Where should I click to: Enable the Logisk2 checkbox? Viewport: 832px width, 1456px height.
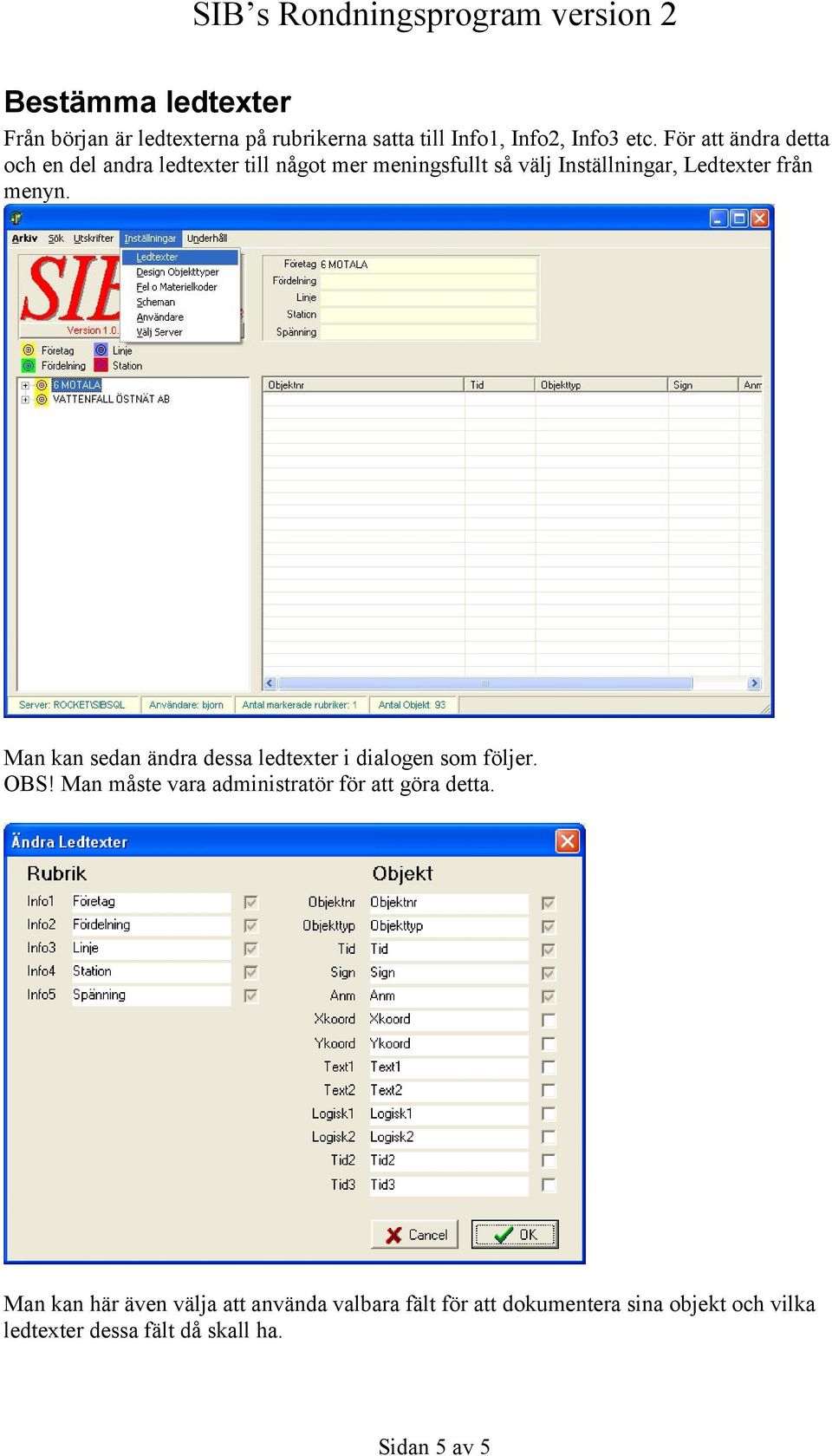tap(549, 1138)
